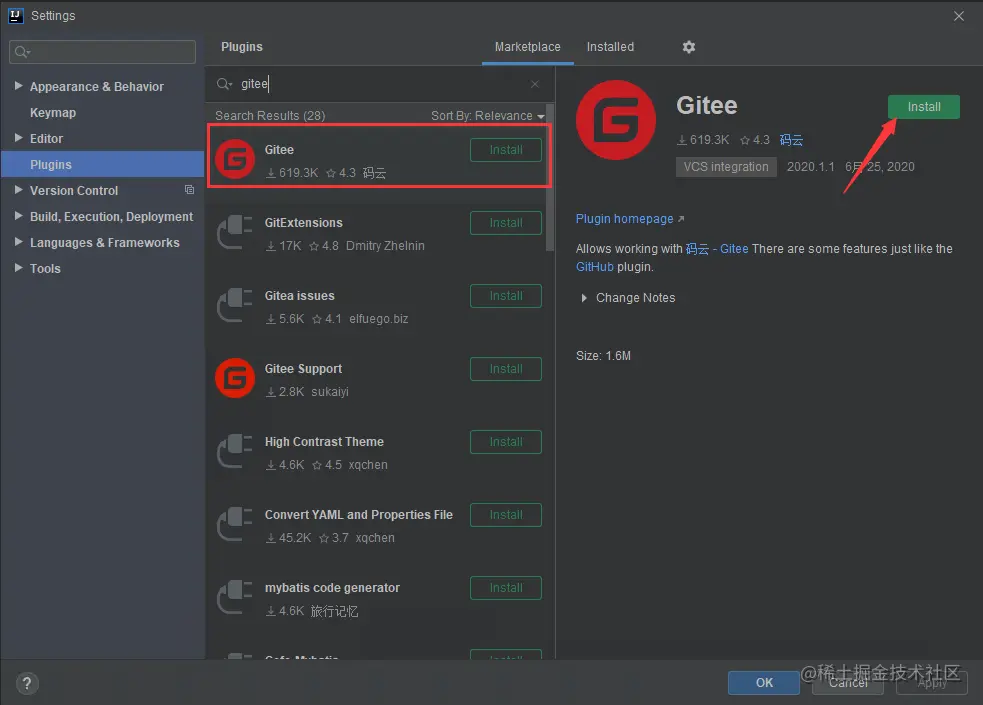Screen dimensions: 983x705
Task: Select the mybatis code generator title
Action: click(332, 588)
